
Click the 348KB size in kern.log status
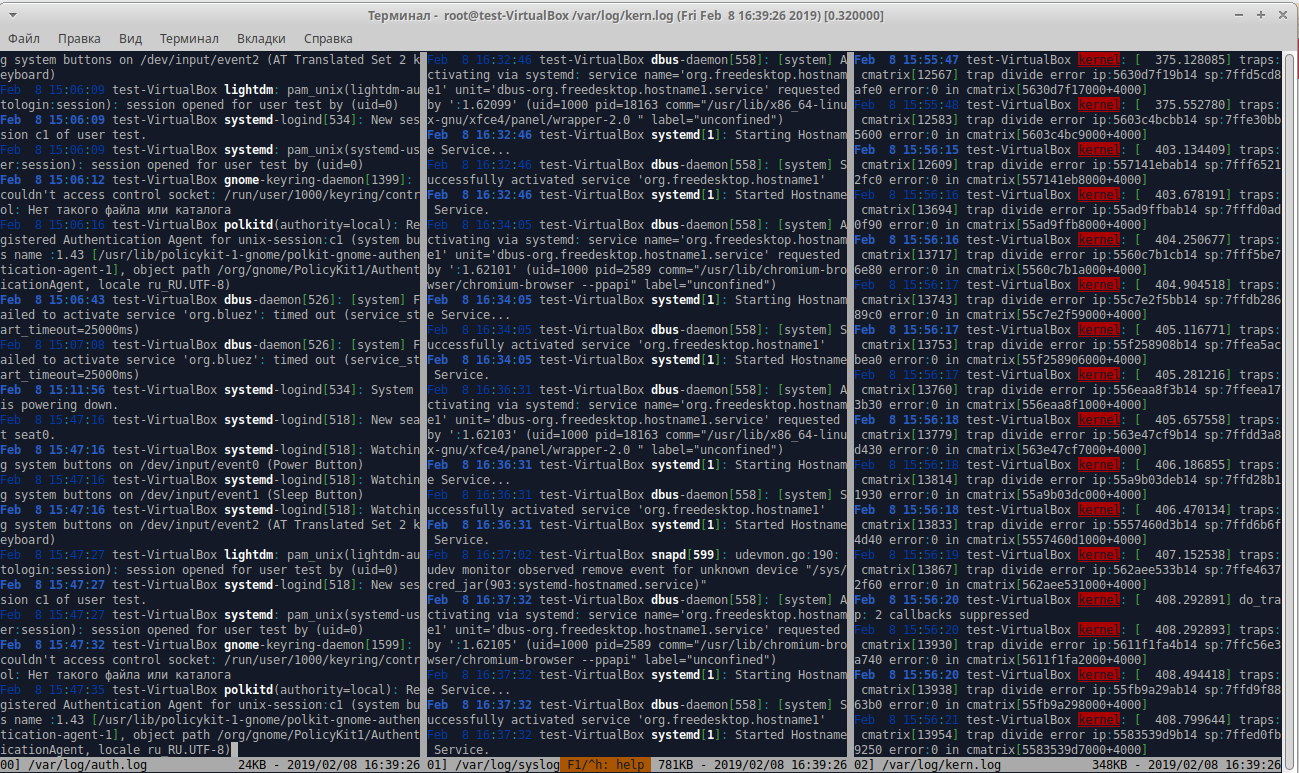pyautogui.click(x=1110, y=765)
